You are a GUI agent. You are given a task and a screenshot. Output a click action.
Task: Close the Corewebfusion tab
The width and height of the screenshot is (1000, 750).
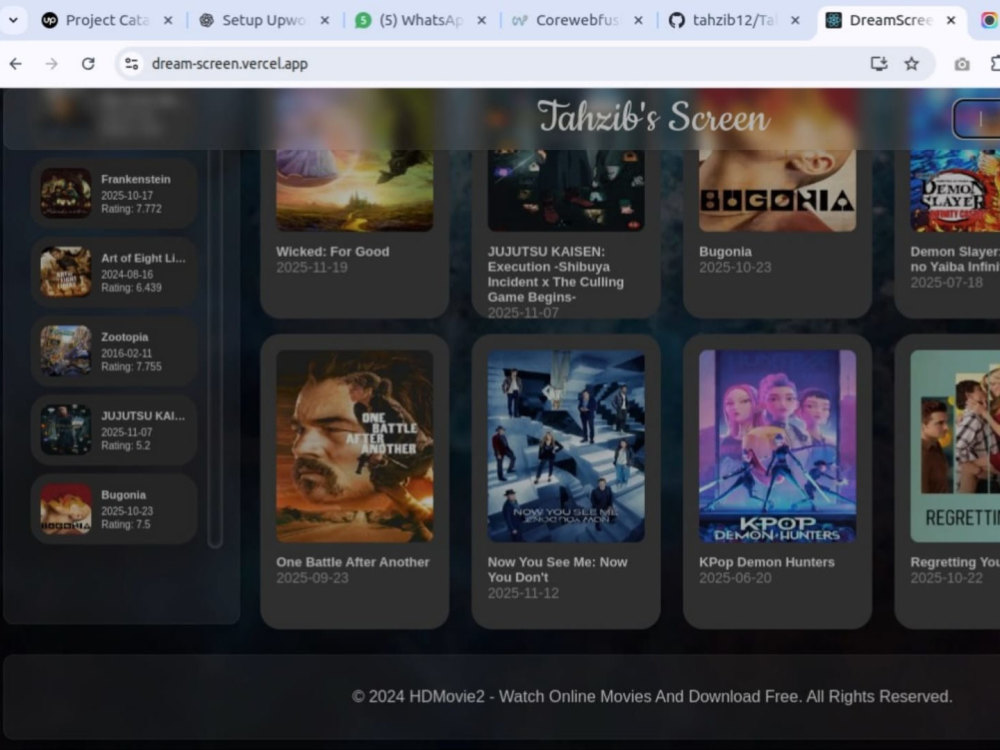[x=638, y=20]
